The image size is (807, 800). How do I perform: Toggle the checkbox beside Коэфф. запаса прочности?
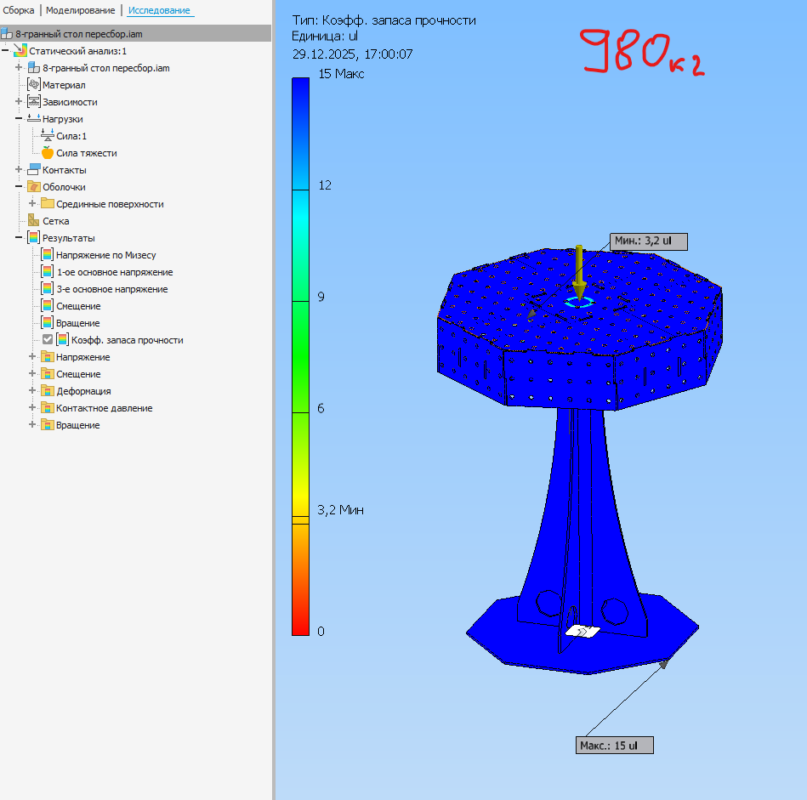pyautogui.click(x=47, y=339)
